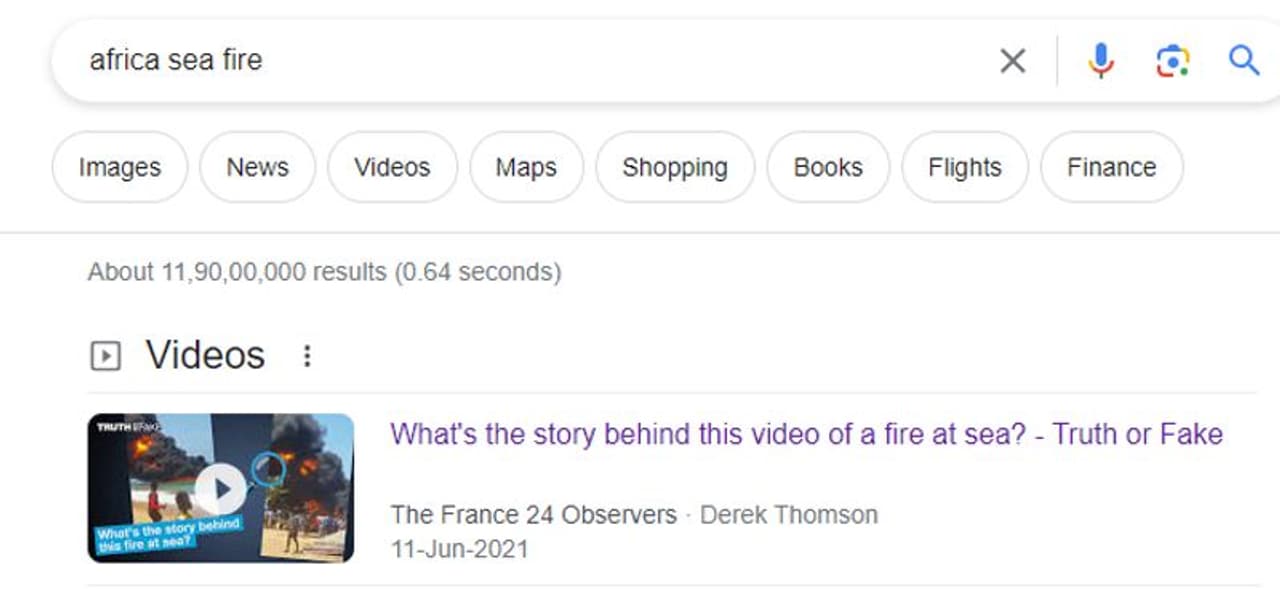Click The France 24 Observers source text
Screen dimensions: 1280x589
pos(533,515)
